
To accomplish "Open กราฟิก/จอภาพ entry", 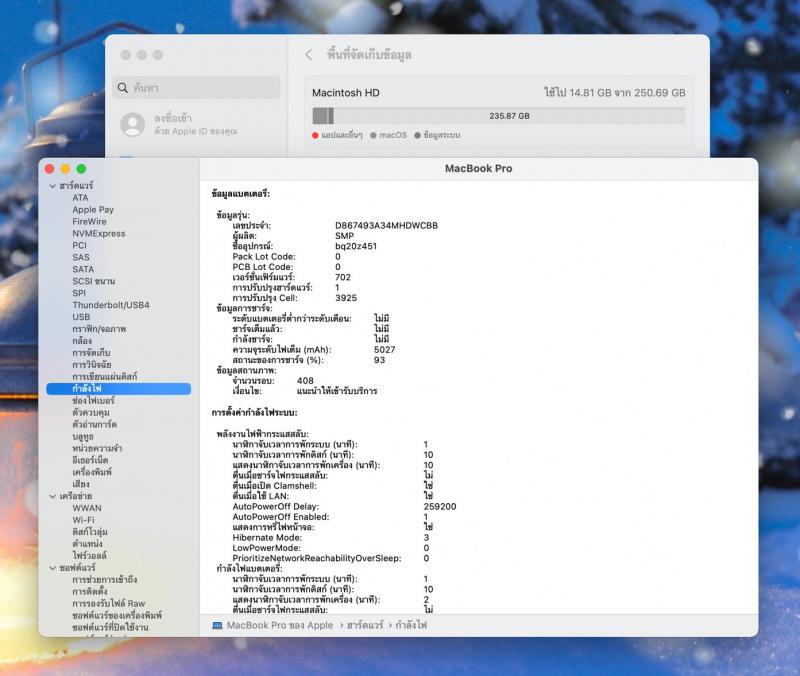I will [99, 329].
